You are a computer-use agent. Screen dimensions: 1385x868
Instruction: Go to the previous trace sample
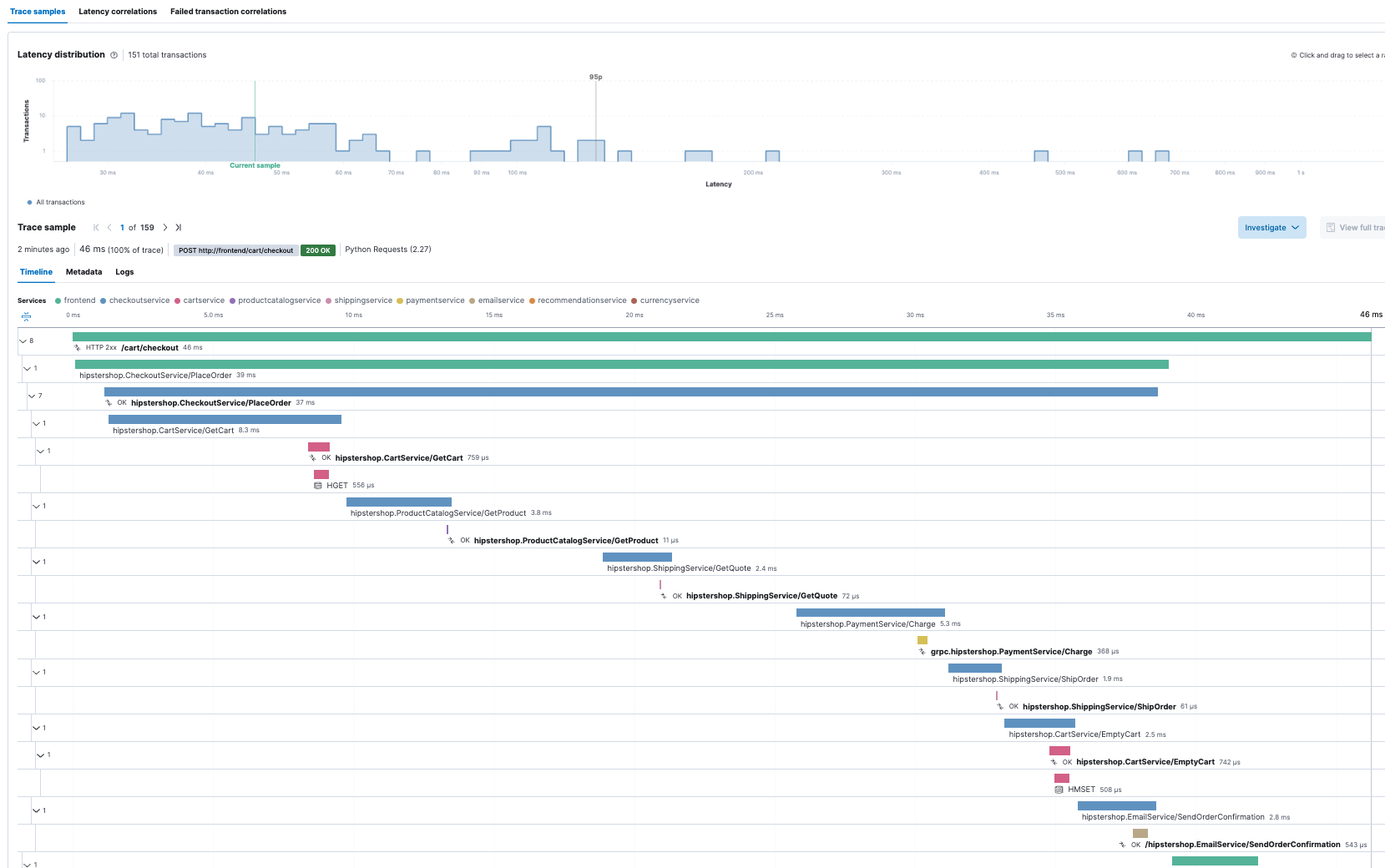[x=109, y=228]
